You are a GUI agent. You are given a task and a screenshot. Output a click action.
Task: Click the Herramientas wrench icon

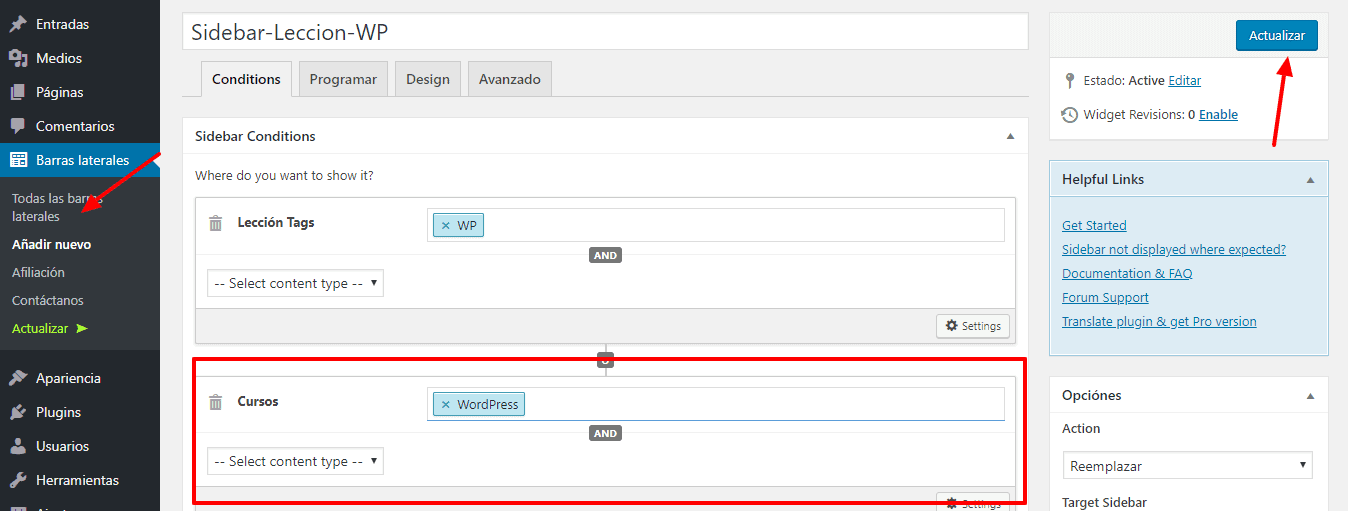18,480
